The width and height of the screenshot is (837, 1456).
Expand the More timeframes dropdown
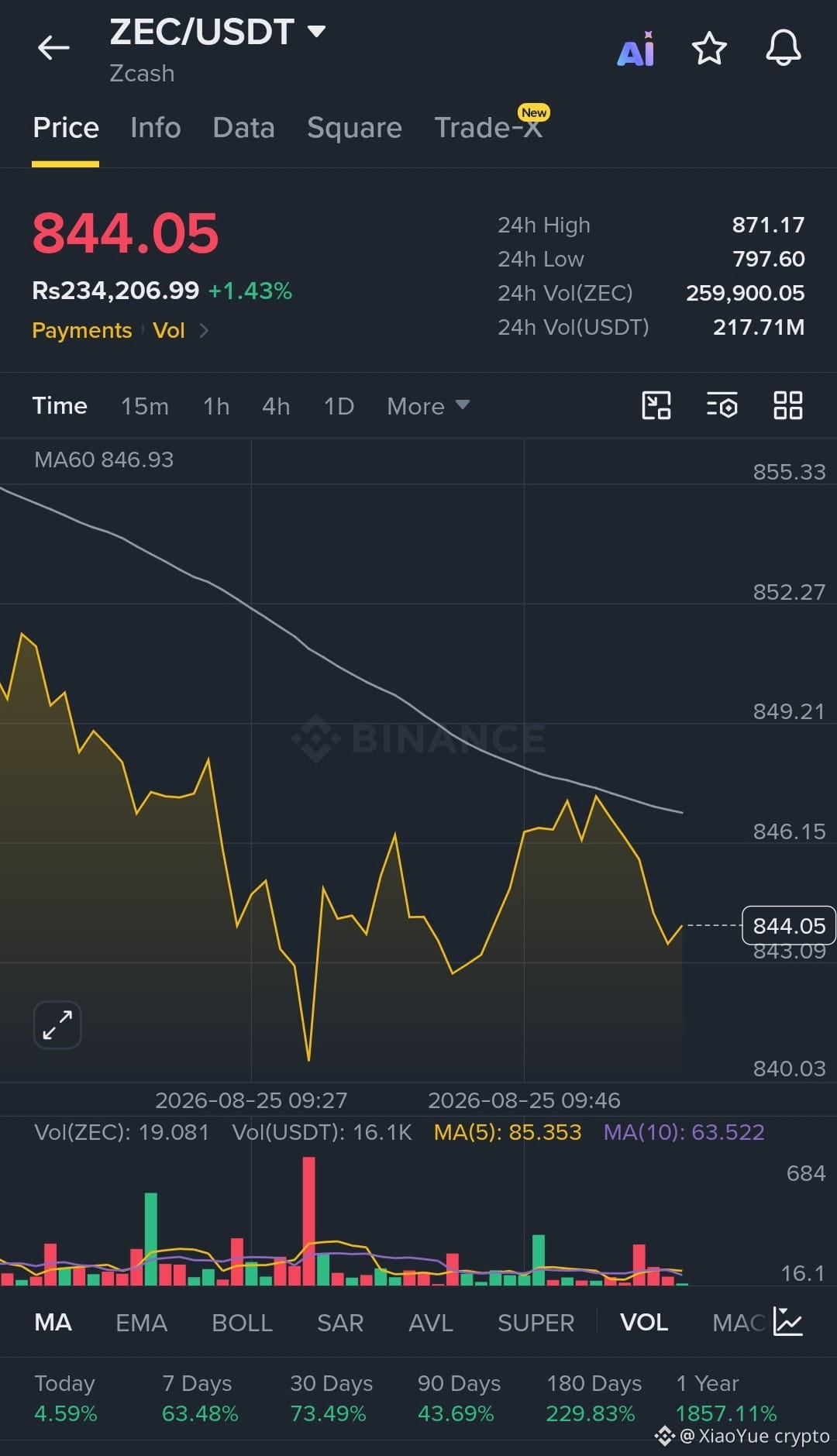coord(428,406)
